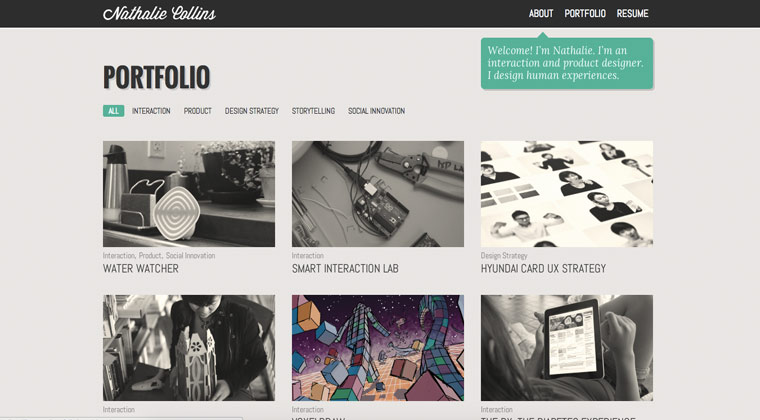The height and width of the screenshot is (420, 760).
Task: Click the Water Watcher title link
Action: pyautogui.click(x=141, y=268)
